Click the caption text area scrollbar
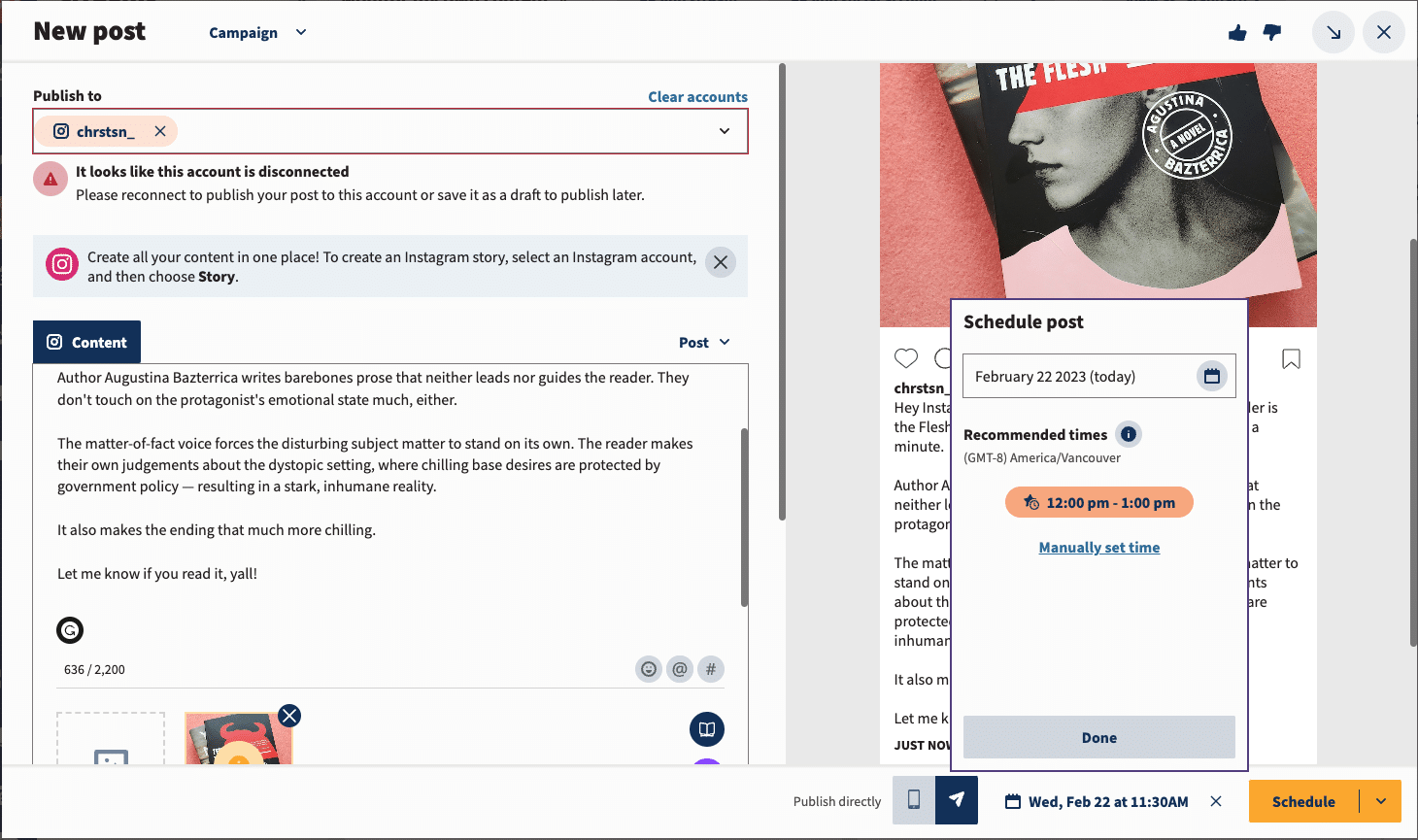Screen dimensions: 1418x840 744,517
